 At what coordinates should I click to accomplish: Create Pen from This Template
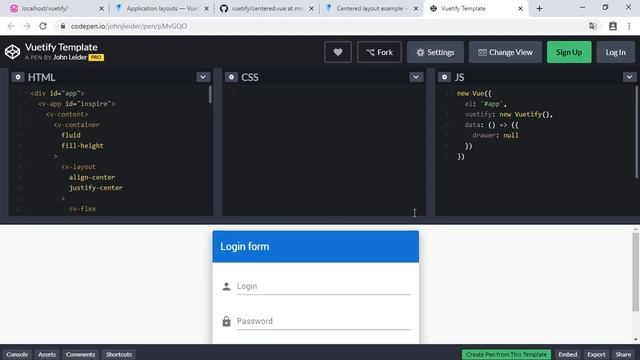[506, 354]
